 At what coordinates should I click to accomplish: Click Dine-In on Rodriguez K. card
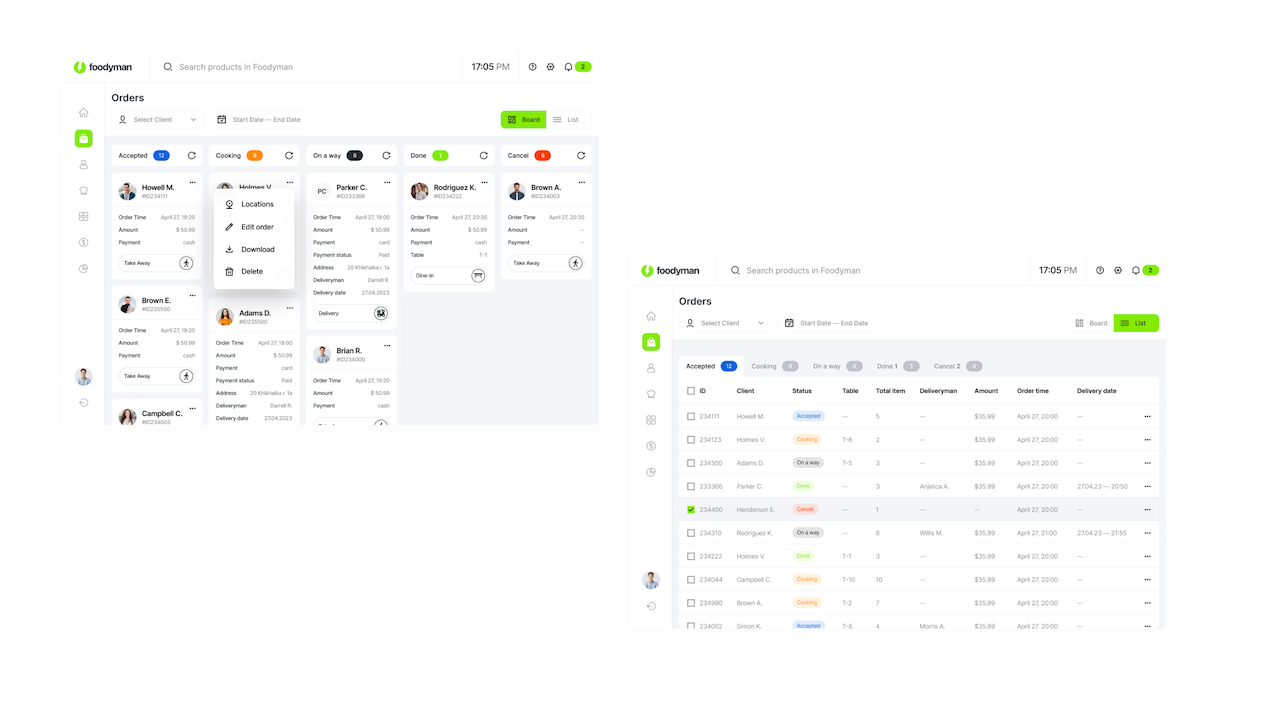[x=448, y=275]
